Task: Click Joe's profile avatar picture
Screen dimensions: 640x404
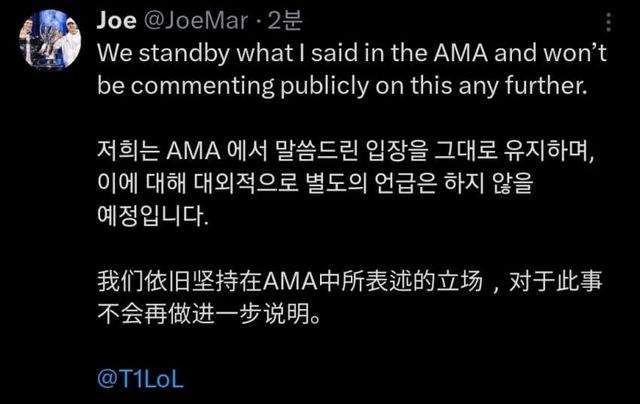Action: [50, 39]
